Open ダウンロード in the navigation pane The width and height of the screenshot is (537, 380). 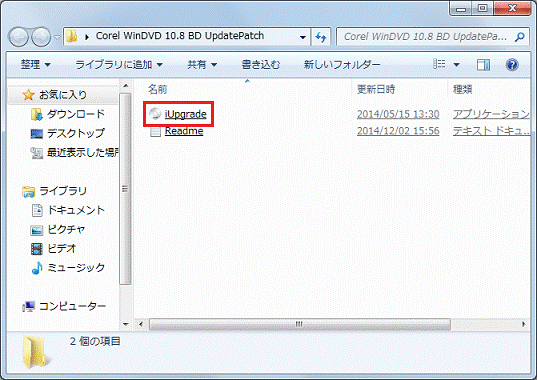point(76,114)
